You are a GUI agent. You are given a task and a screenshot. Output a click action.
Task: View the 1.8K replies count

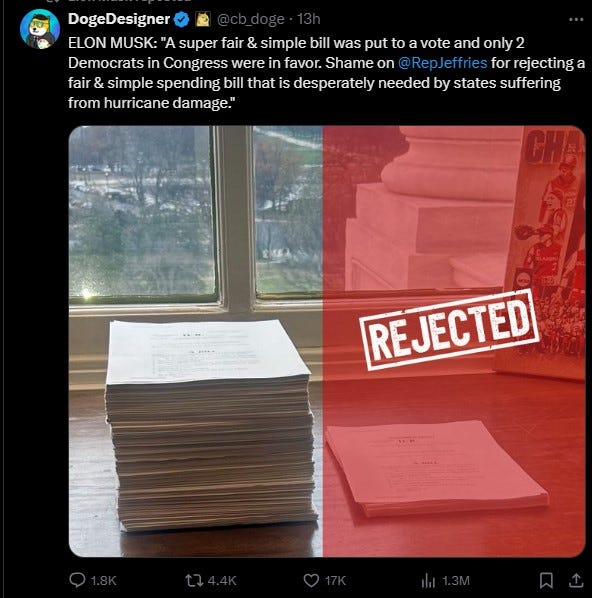103,580
